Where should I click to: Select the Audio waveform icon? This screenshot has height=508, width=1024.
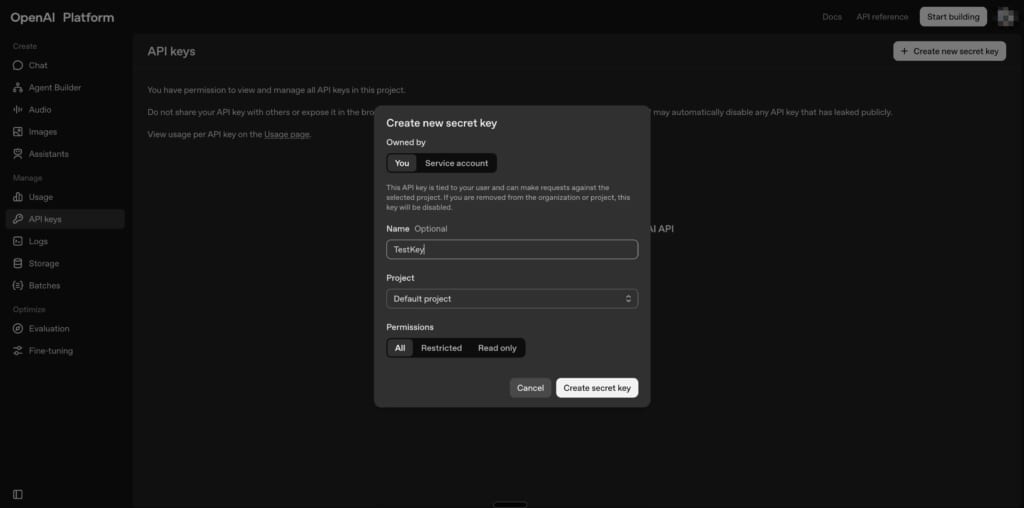click(18, 110)
